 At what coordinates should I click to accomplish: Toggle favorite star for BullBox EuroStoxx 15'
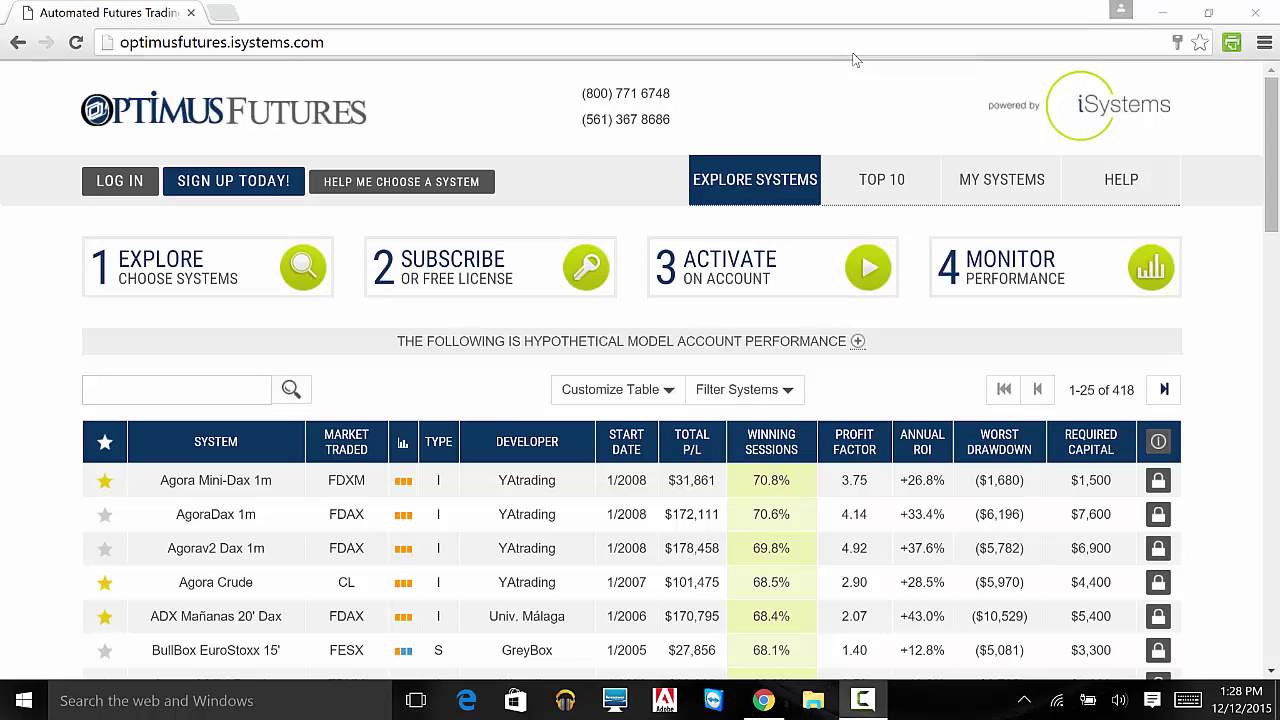(105, 651)
